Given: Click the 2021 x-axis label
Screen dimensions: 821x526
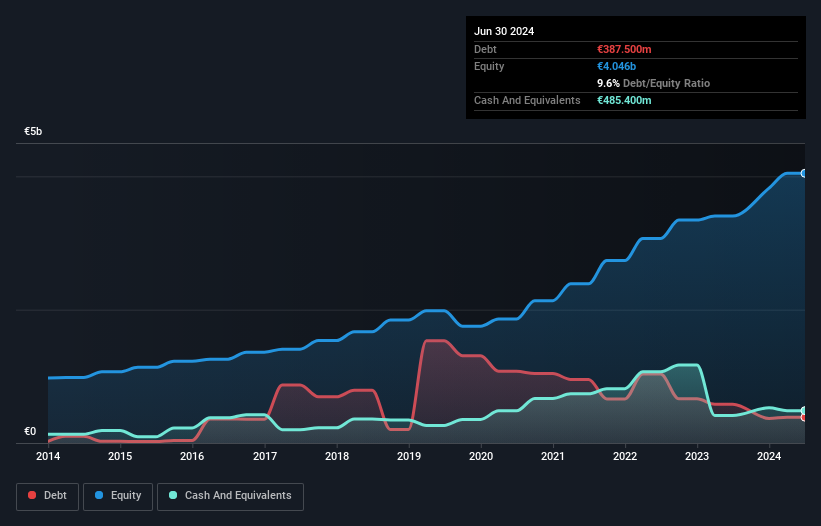Looking at the screenshot, I should click(x=553, y=456).
